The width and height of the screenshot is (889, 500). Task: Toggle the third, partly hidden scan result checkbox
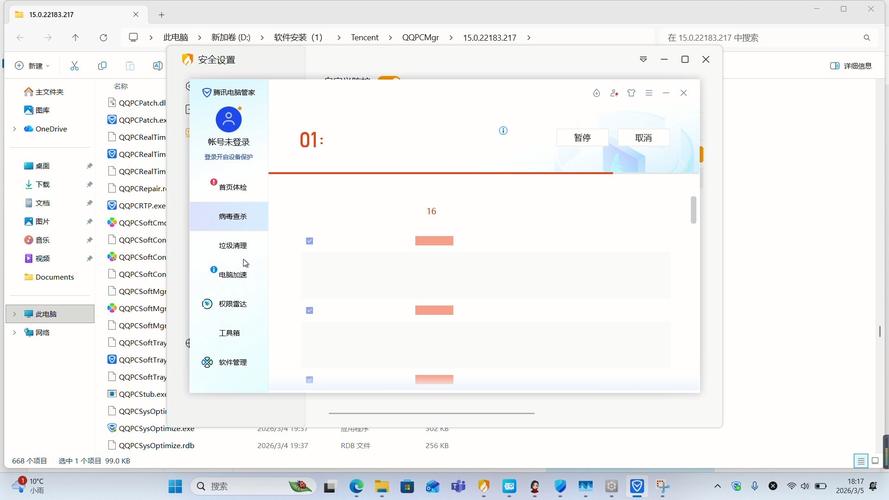pos(310,380)
